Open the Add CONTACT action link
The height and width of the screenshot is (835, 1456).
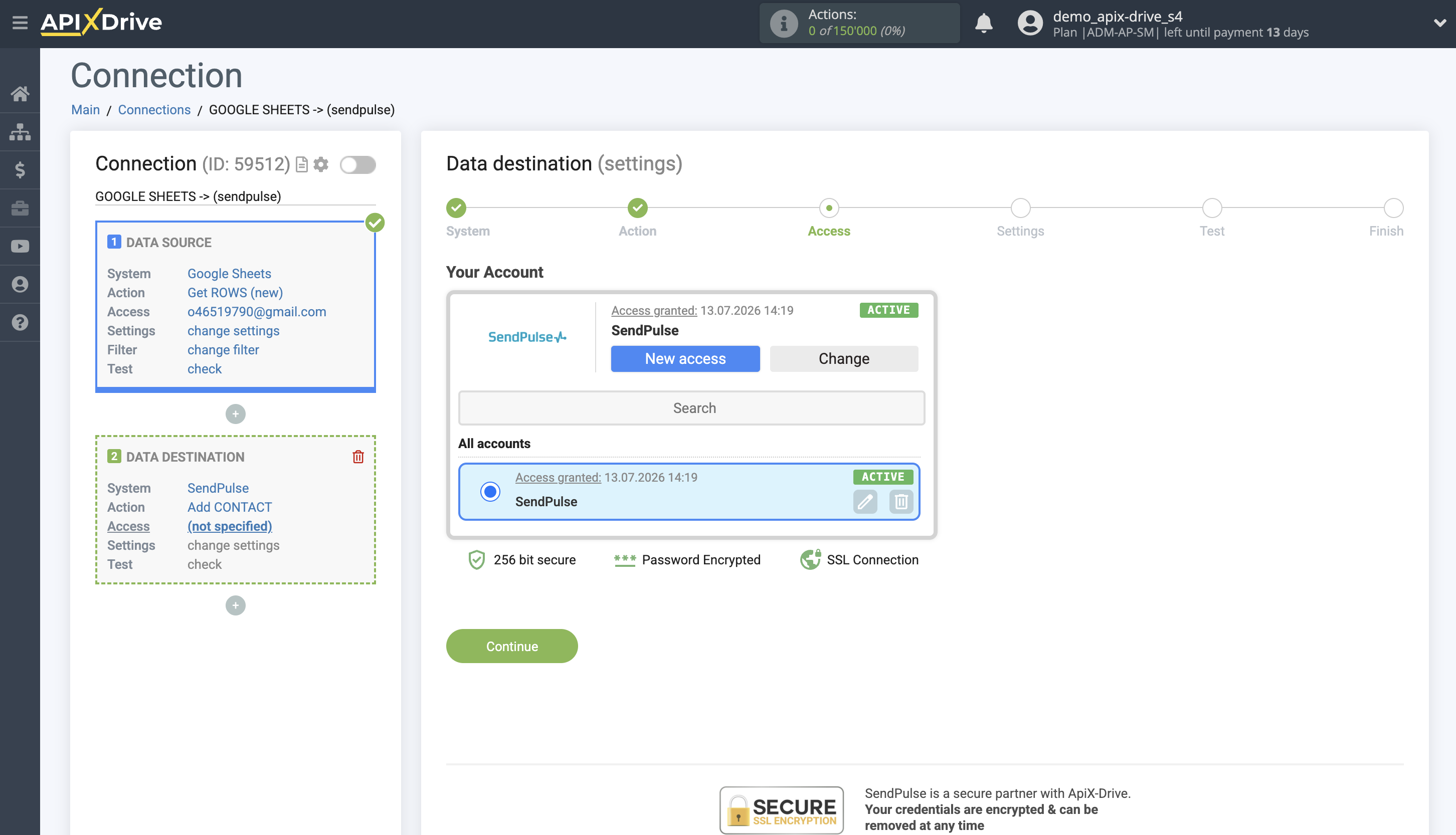click(230, 507)
